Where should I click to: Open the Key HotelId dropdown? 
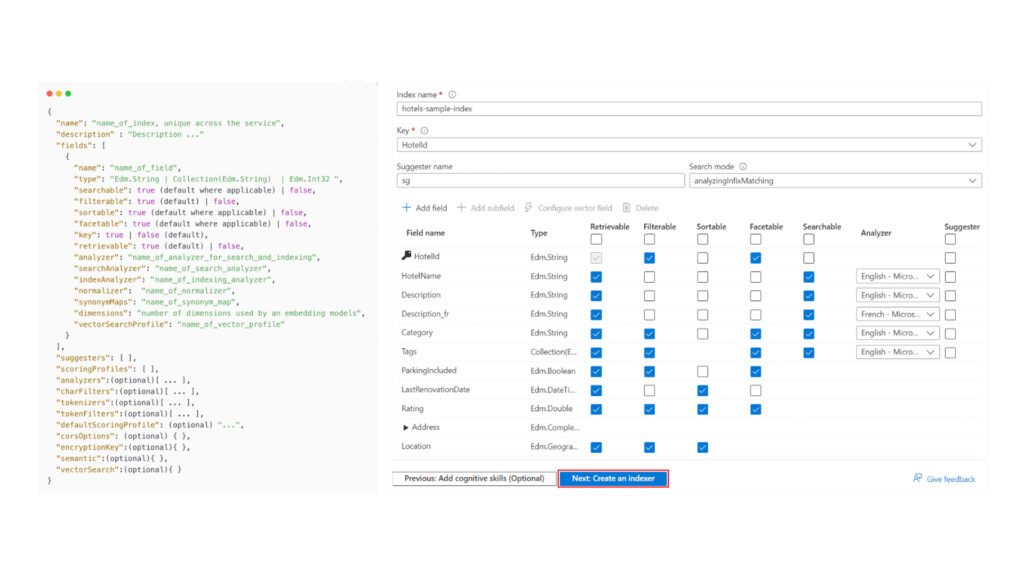click(689, 145)
